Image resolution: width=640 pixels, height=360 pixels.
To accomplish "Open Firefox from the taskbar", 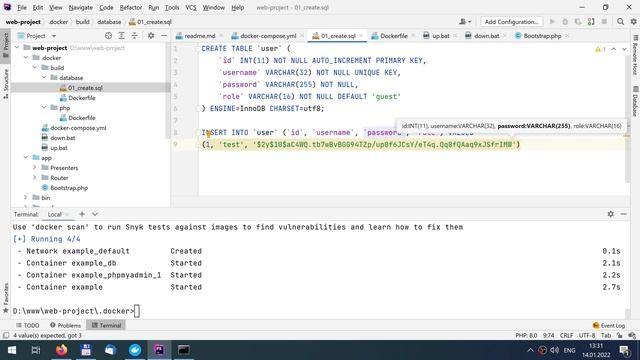I will click(x=62, y=350).
